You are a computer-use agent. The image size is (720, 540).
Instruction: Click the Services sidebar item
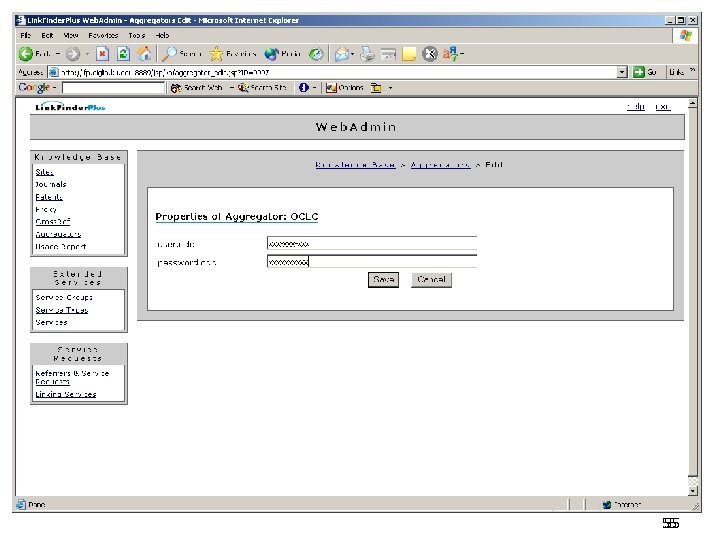coord(51,323)
